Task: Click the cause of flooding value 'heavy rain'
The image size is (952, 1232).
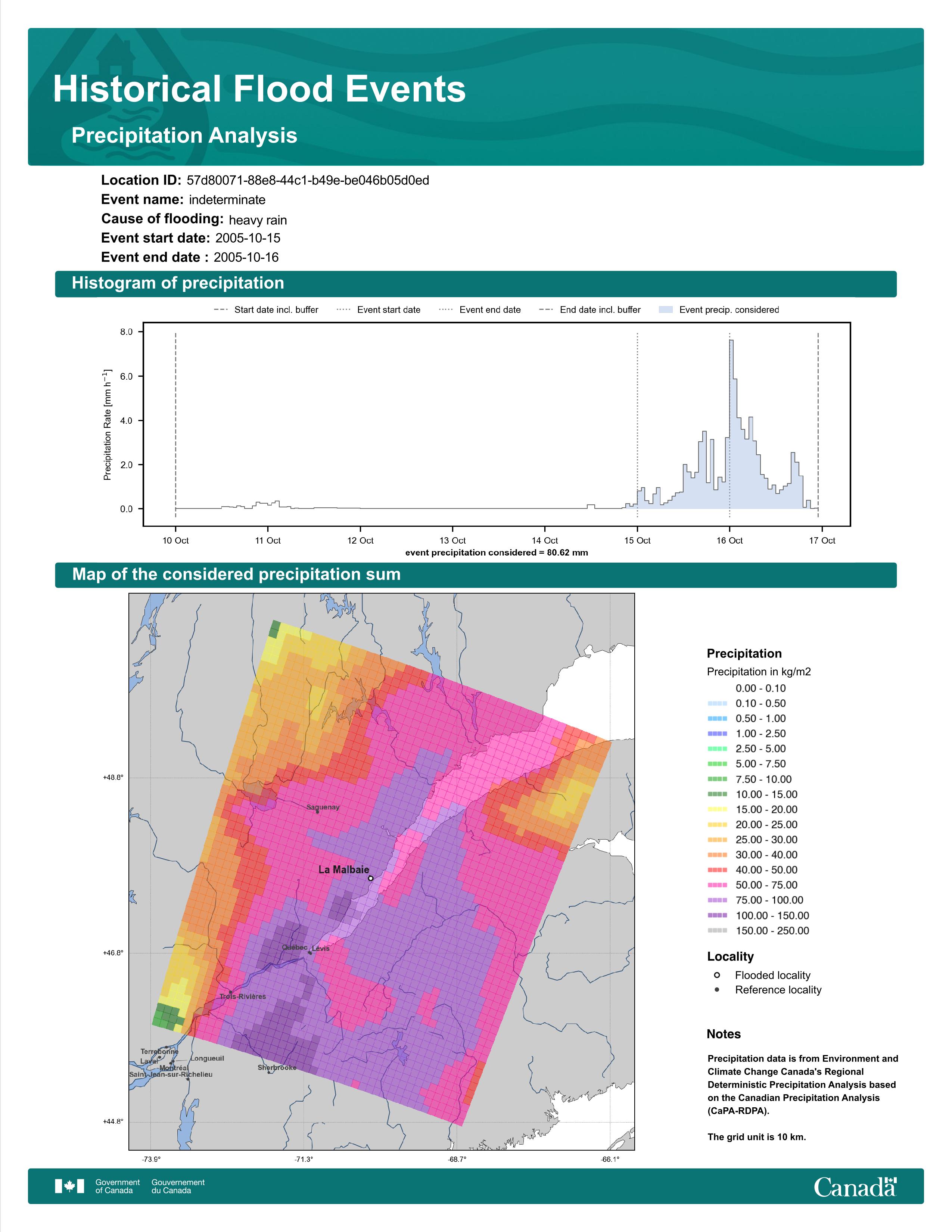Action: [258, 220]
